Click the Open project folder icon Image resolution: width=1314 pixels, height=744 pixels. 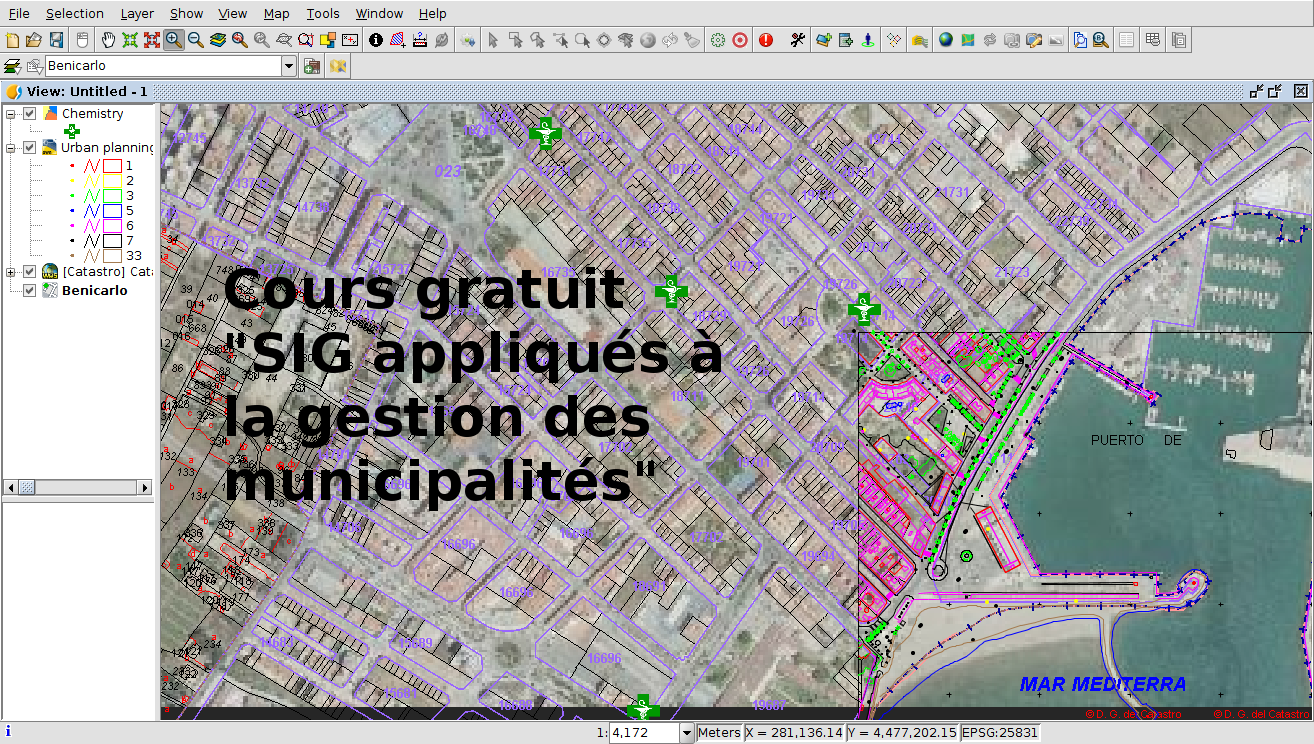coord(34,40)
